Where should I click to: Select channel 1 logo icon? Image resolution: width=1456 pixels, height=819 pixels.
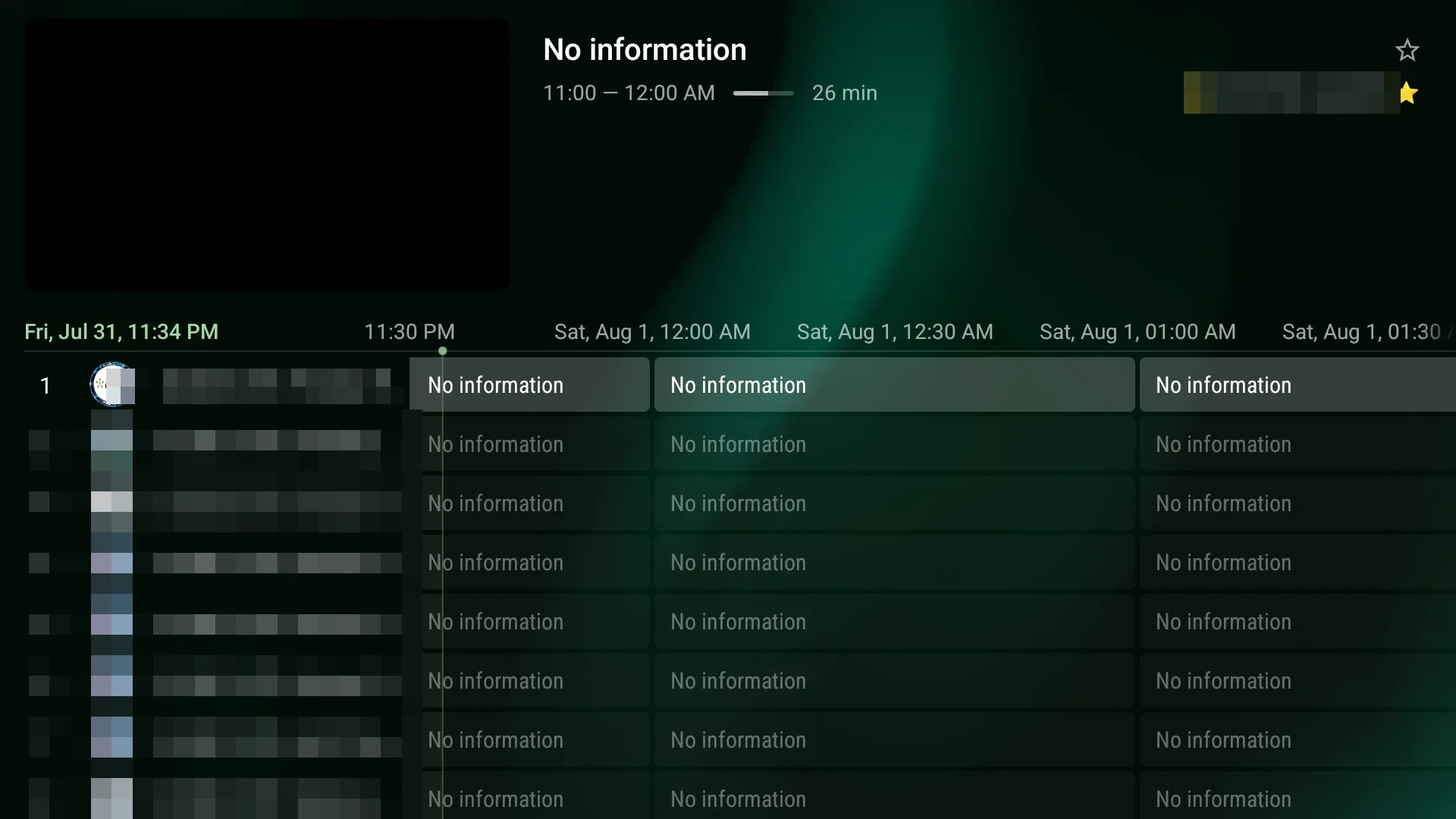point(112,384)
